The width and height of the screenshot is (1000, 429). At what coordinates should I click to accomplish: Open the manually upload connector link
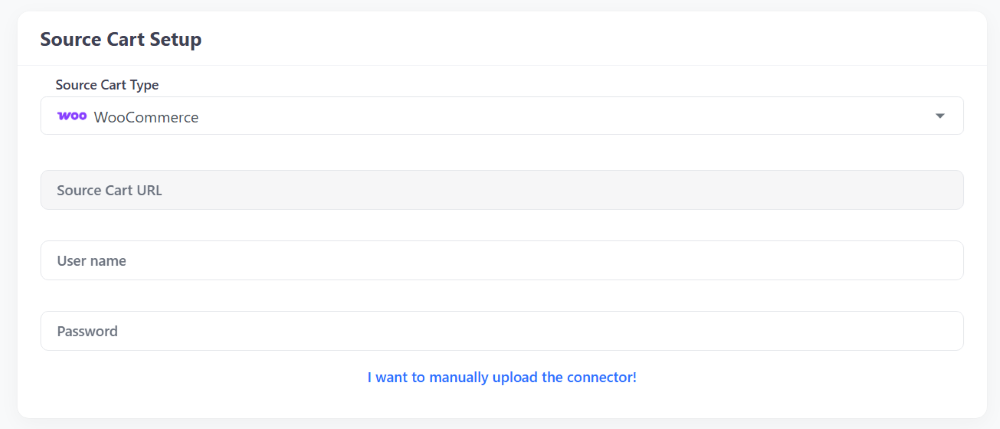click(x=502, y=377)
